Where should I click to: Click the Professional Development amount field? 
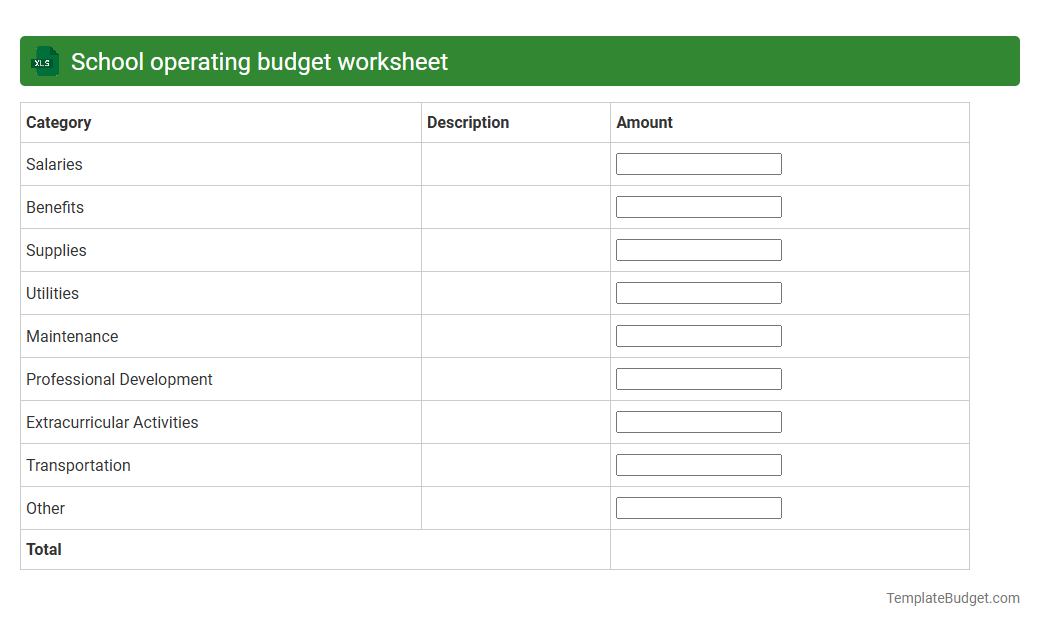click(x=698, y=378)
